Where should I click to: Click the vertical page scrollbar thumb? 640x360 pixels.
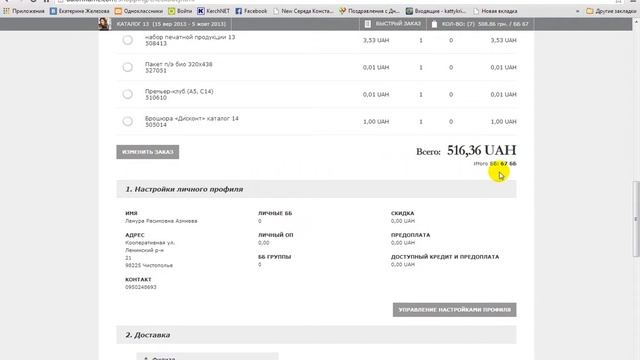[636, 219]
